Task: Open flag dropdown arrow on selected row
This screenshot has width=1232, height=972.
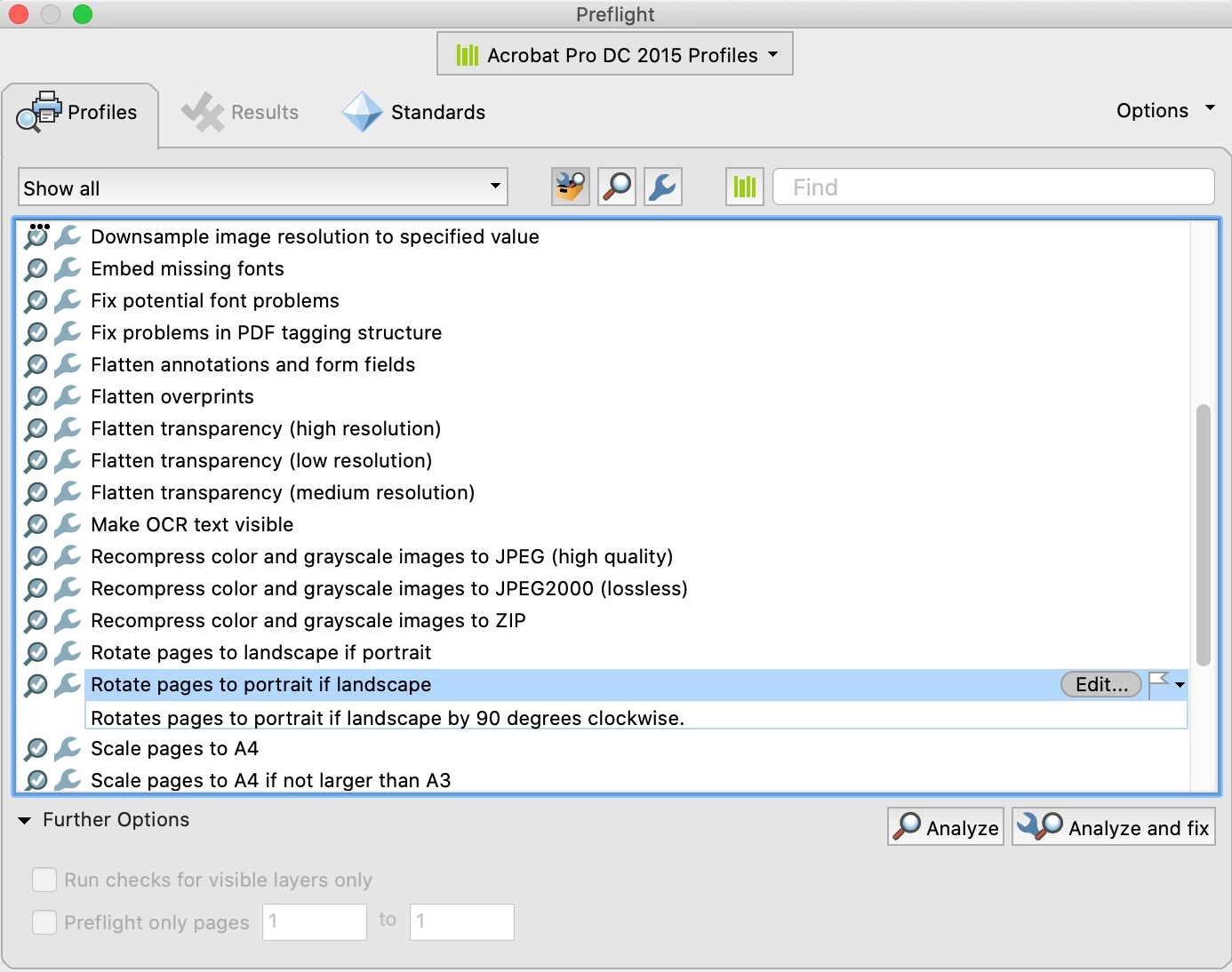Action: point(1180,685)
